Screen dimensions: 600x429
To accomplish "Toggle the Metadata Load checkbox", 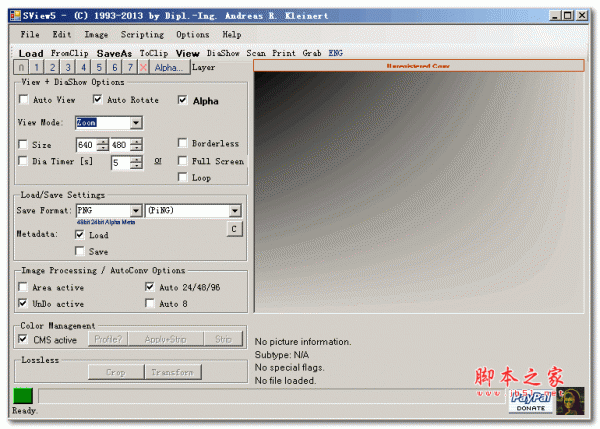I will 80,235.
